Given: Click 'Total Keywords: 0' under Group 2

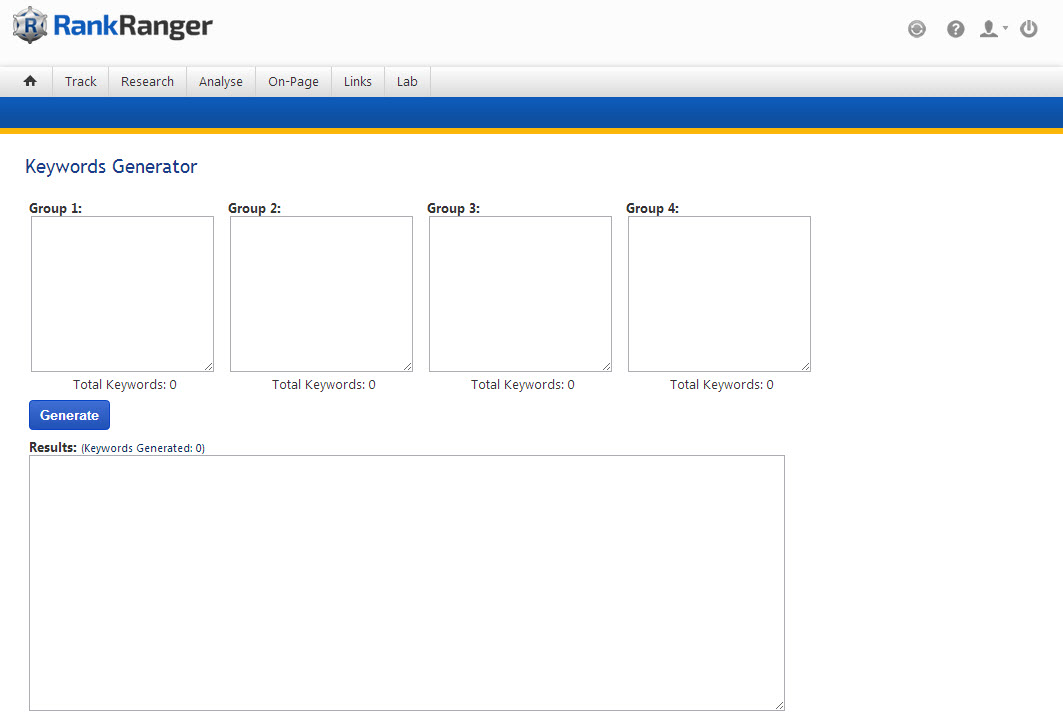Looking at the screenshot, I should click(323, 384).
